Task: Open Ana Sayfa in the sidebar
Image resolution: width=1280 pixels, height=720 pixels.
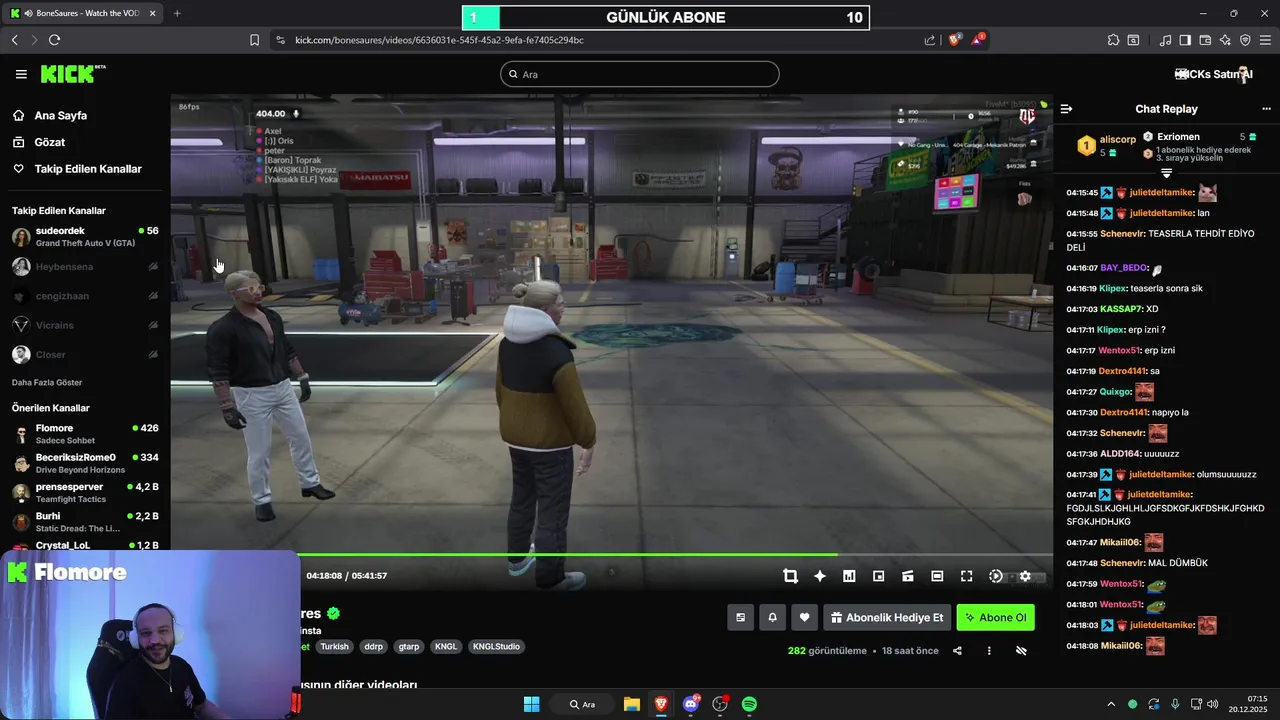Action: [85, 115]
